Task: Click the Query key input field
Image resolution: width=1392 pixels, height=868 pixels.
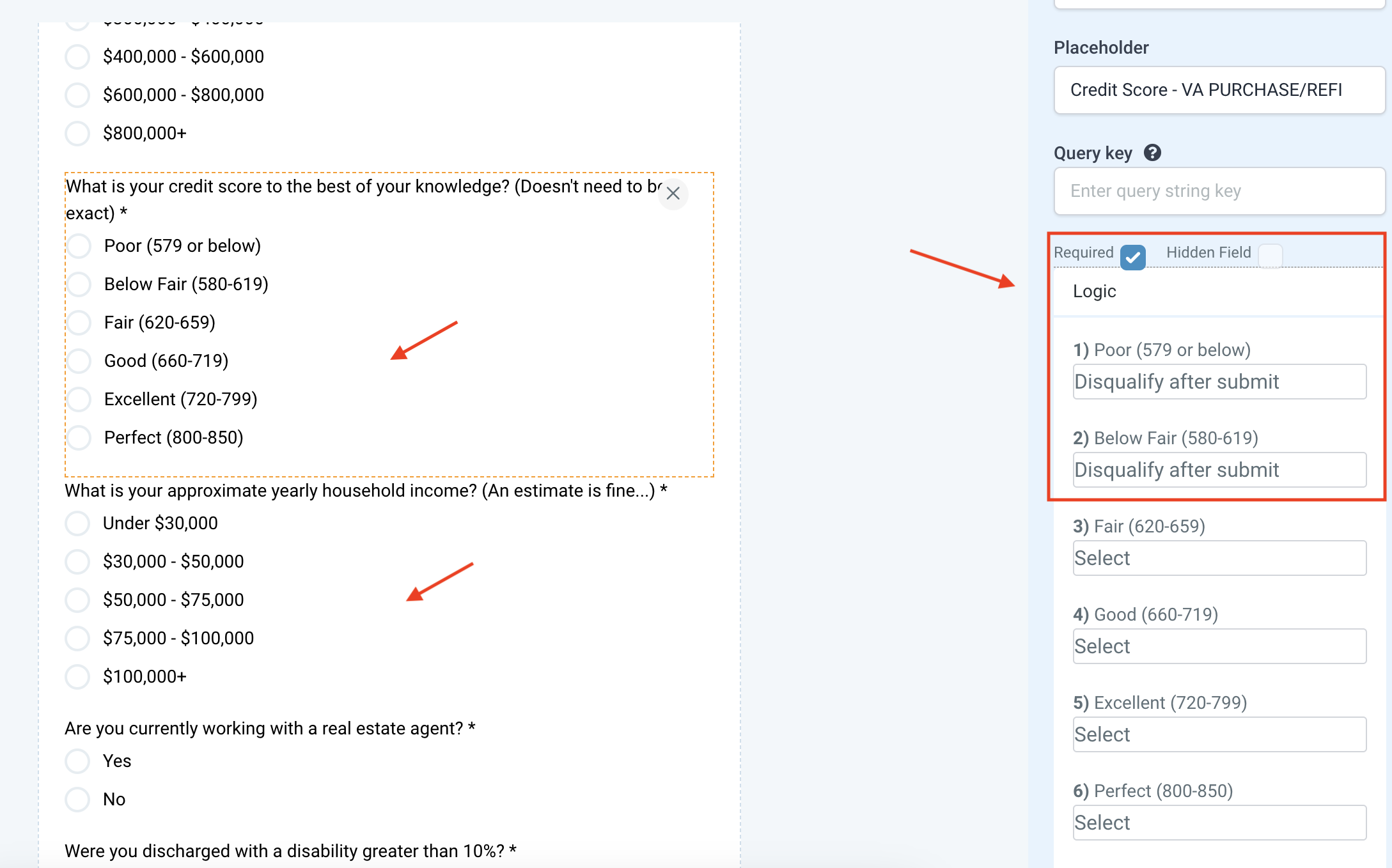Action: coord(1219,191)
